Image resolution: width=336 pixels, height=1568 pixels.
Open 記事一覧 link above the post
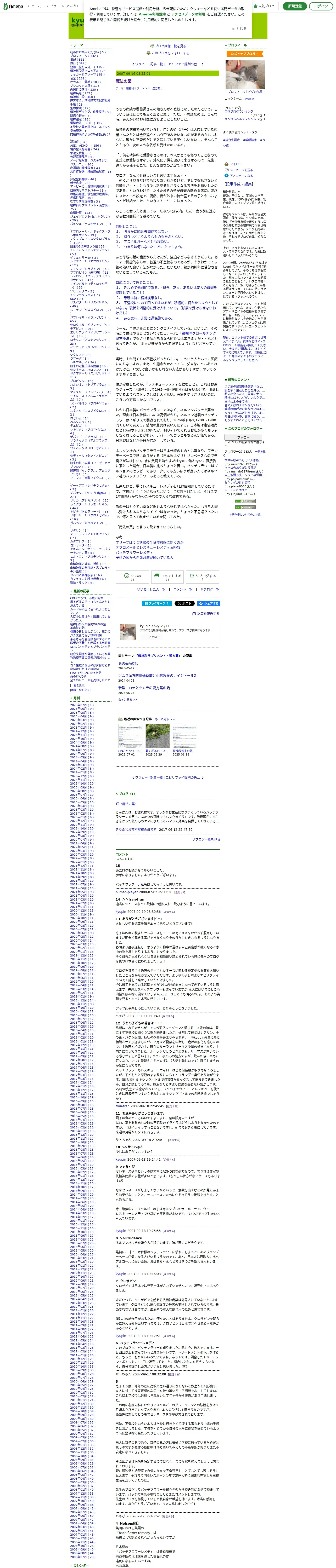(157, 64)
